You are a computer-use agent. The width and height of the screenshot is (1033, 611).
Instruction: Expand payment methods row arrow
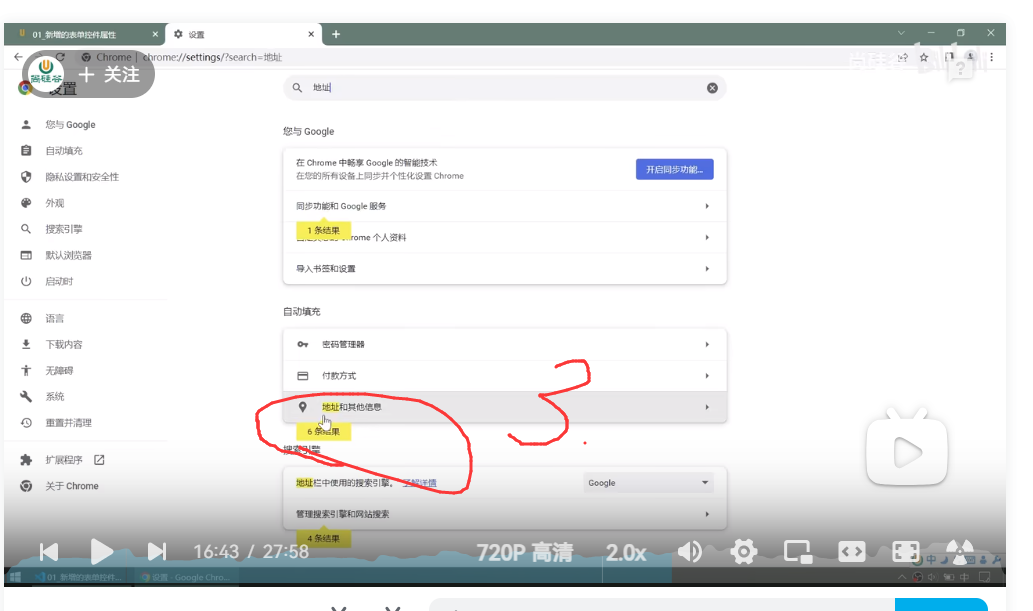click(707, 376)
